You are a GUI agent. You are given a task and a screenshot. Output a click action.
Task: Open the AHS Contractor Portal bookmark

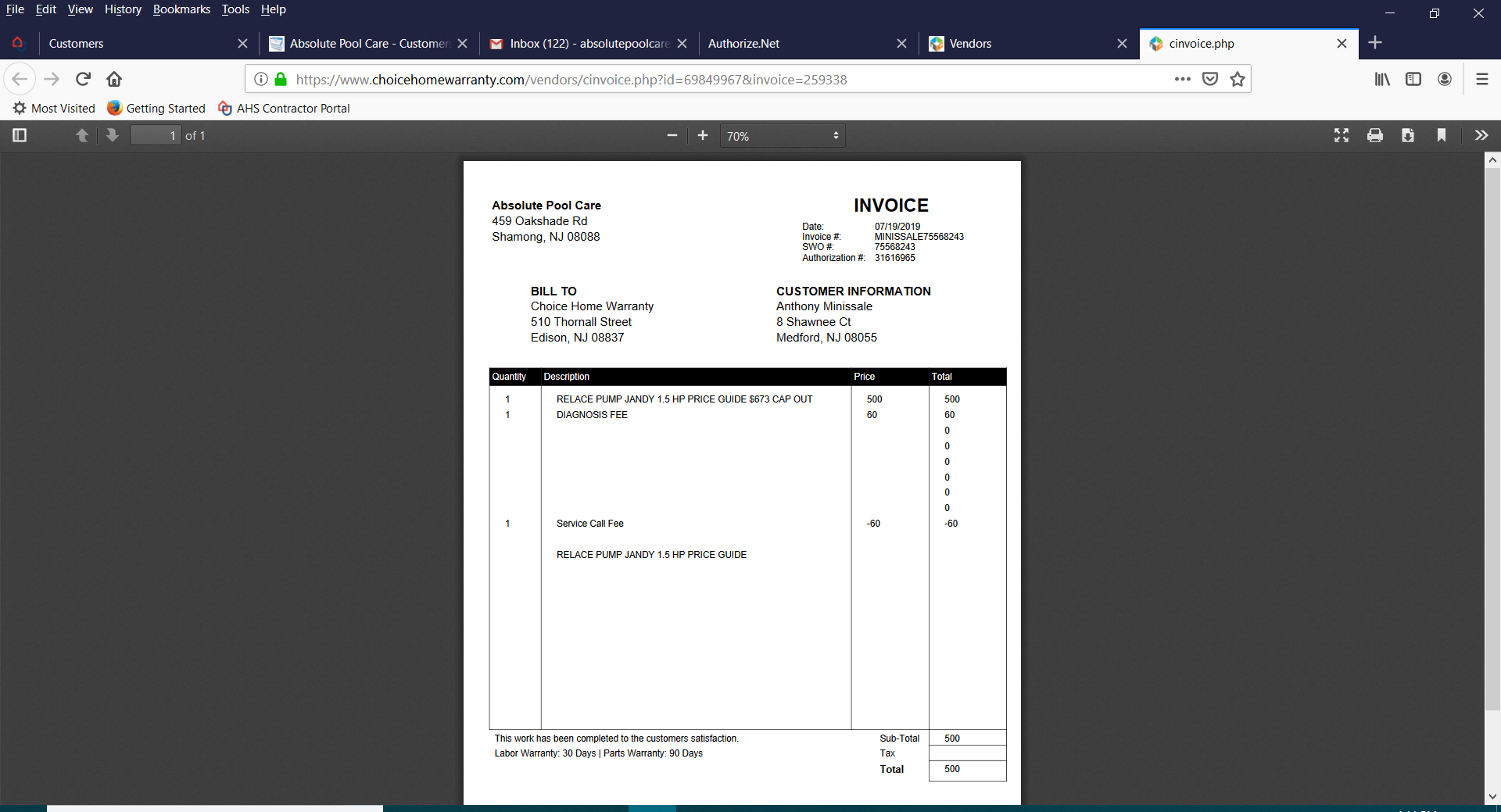click(x=284, y=109)
